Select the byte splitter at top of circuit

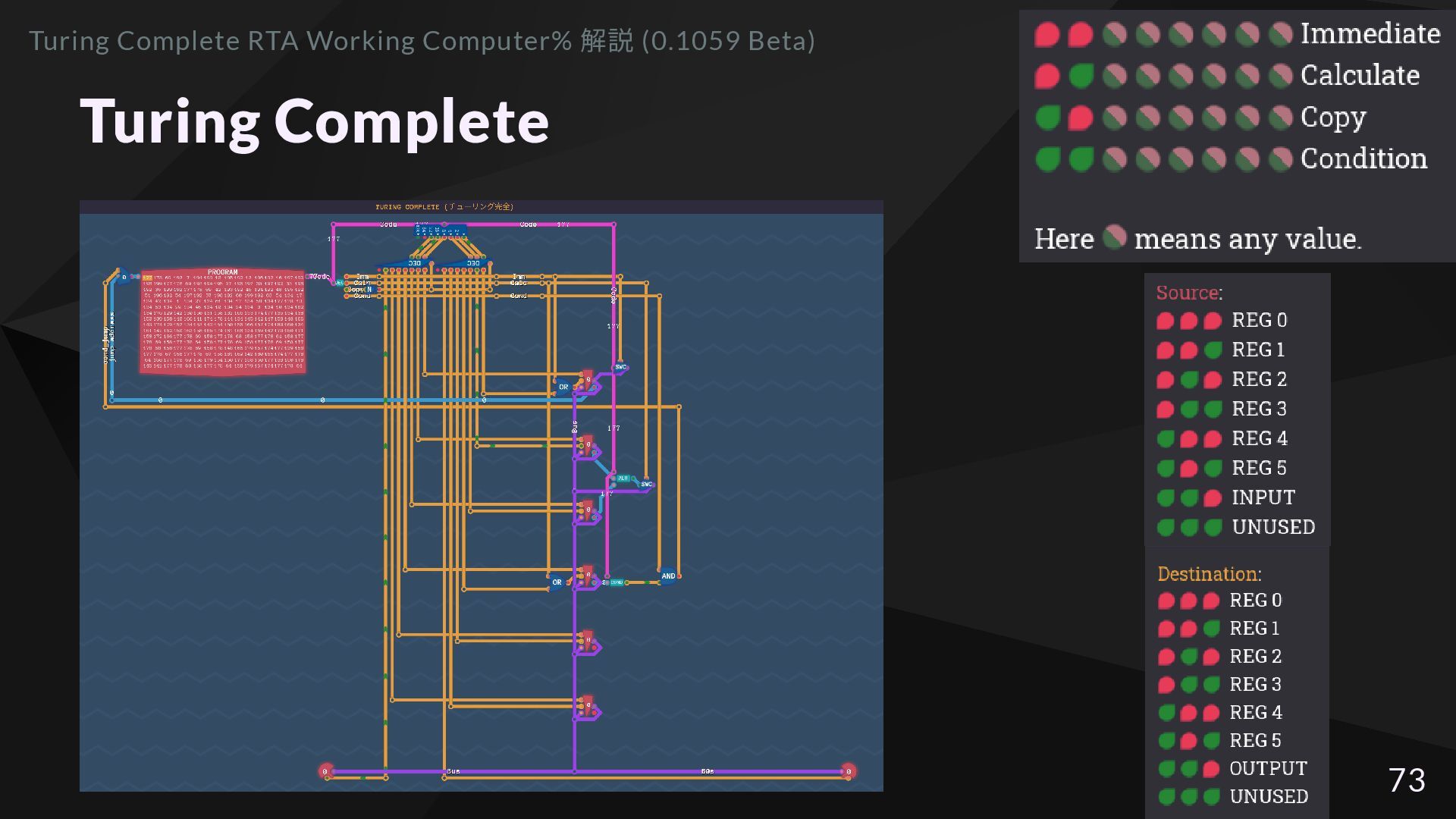[441, 230]
